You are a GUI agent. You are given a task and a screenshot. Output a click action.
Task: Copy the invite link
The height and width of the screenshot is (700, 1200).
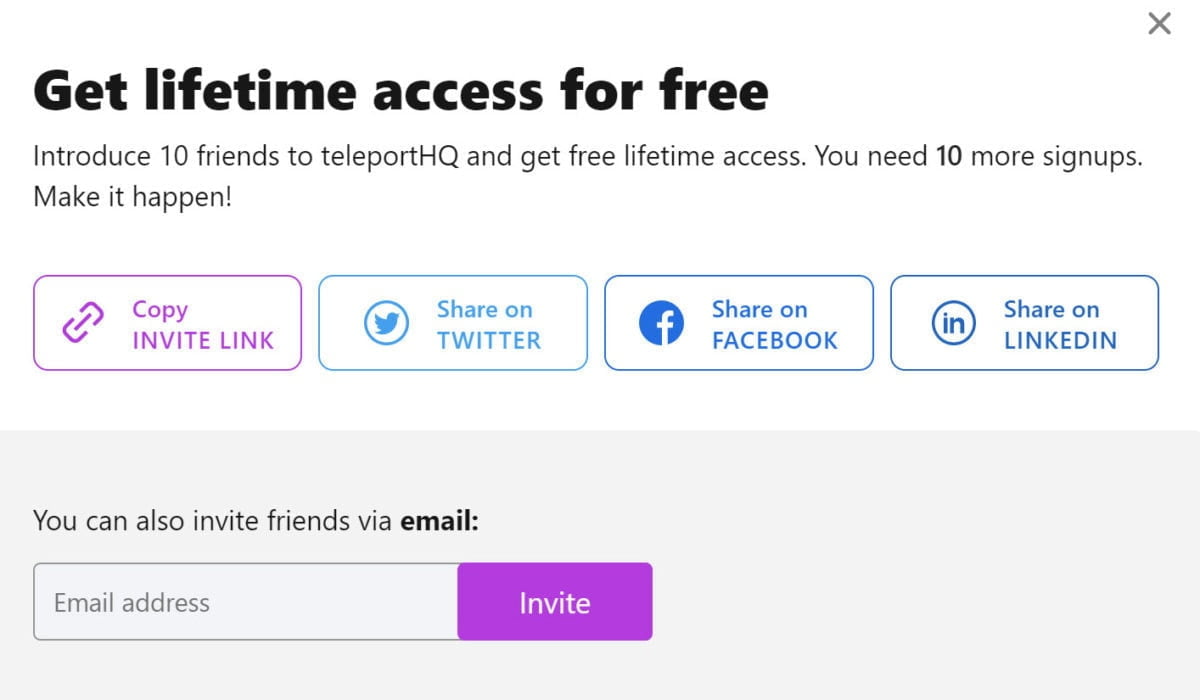coord(166,323)
